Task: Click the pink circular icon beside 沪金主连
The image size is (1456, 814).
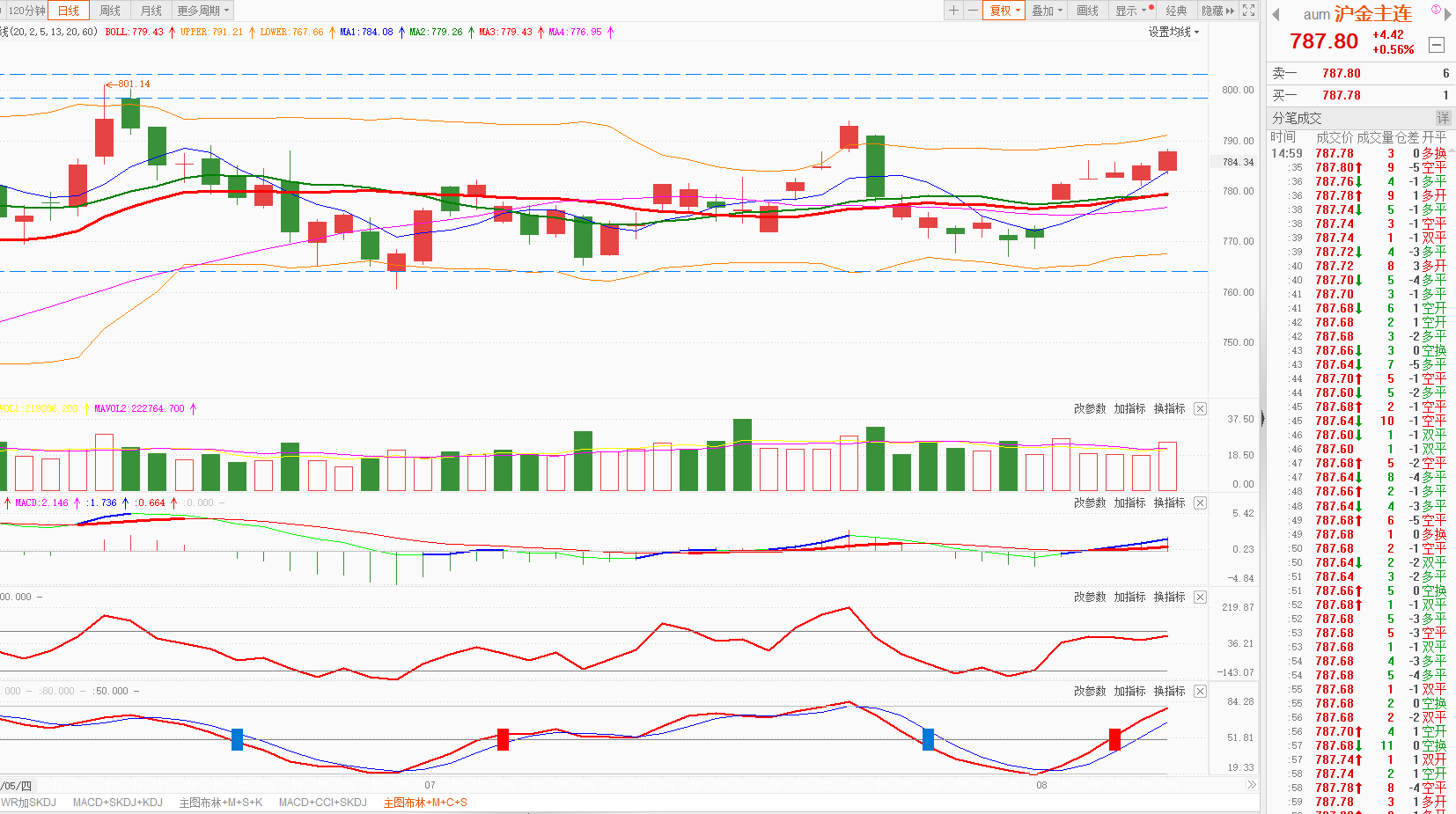Action: coord(1436,10)
